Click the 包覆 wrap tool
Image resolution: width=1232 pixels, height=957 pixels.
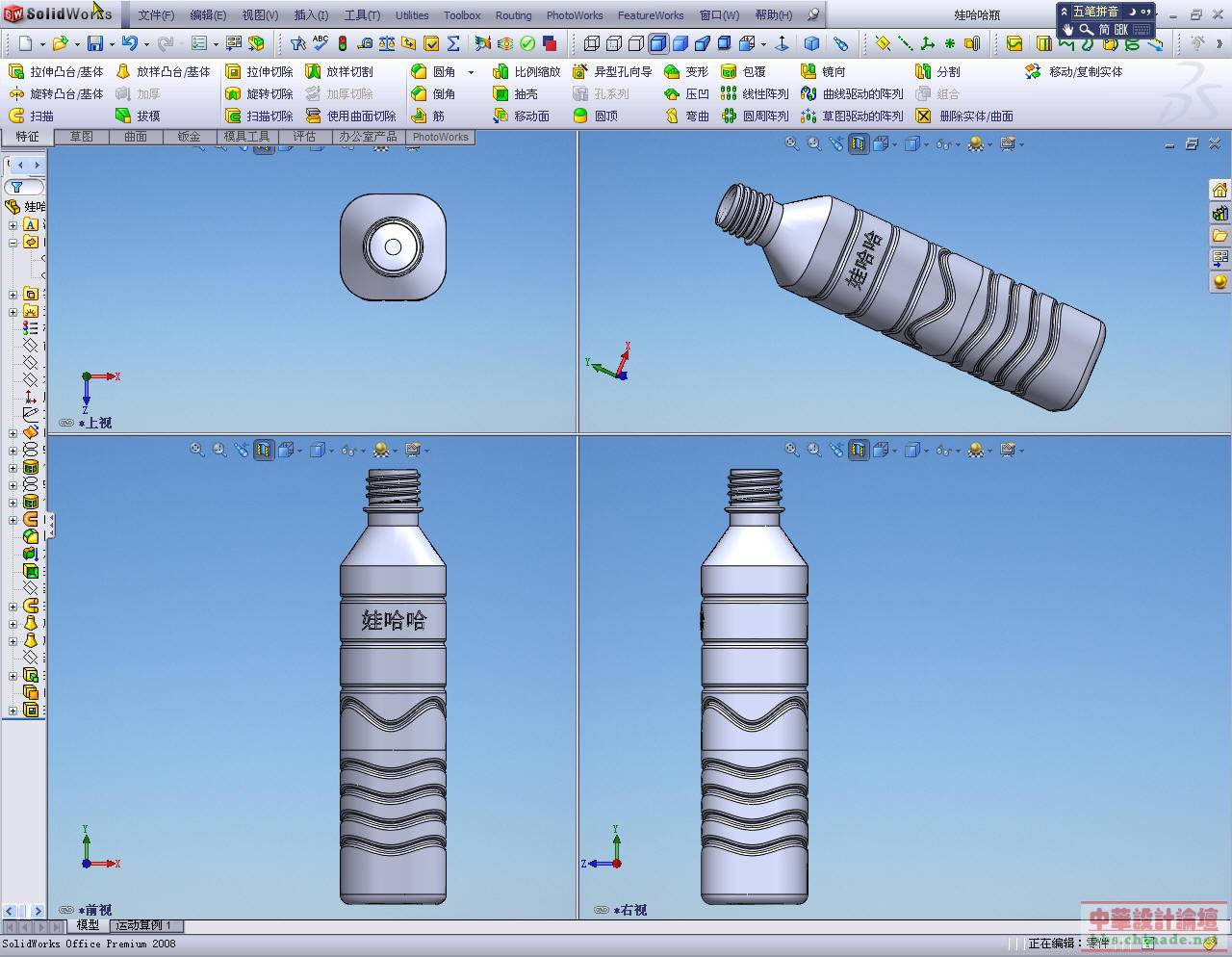[743, 71]
